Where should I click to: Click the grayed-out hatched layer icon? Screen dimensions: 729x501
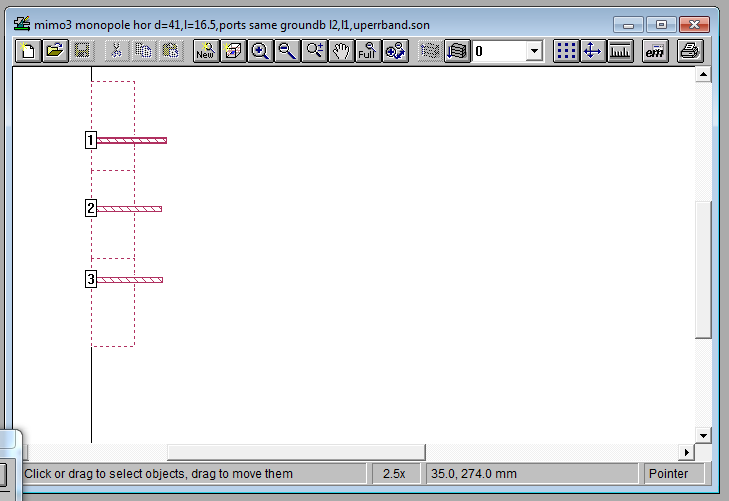coord(430,51)
